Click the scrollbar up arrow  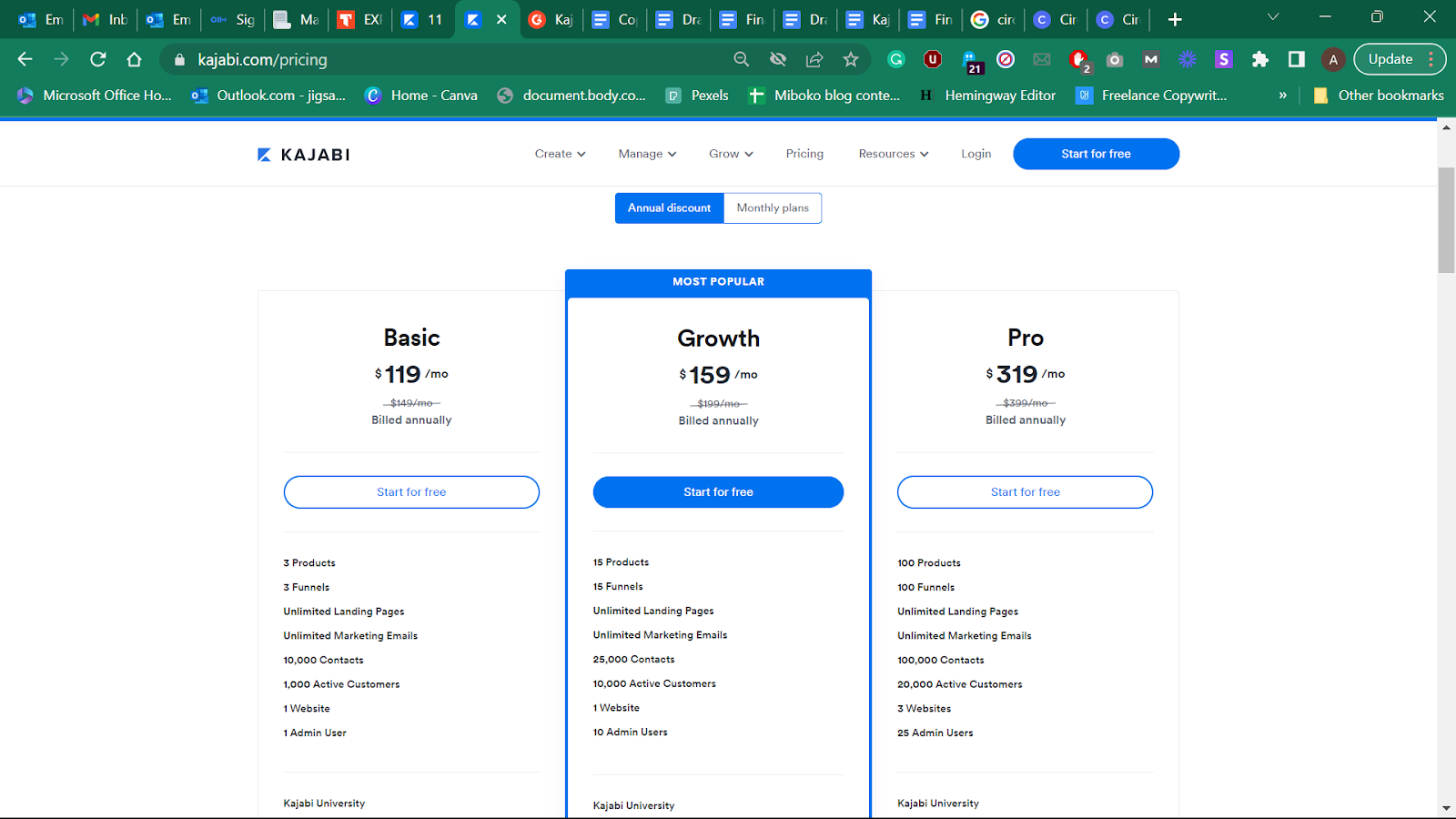pyautogui.click(x=1446, y=127)
